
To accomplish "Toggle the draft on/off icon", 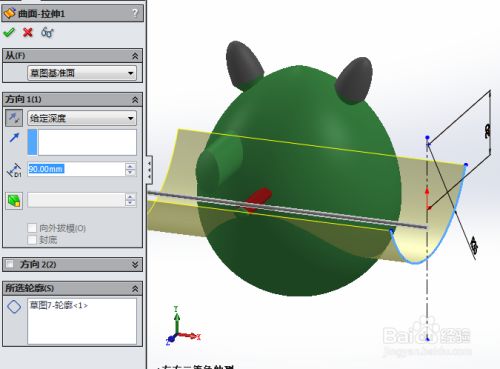I will (14, 201).
